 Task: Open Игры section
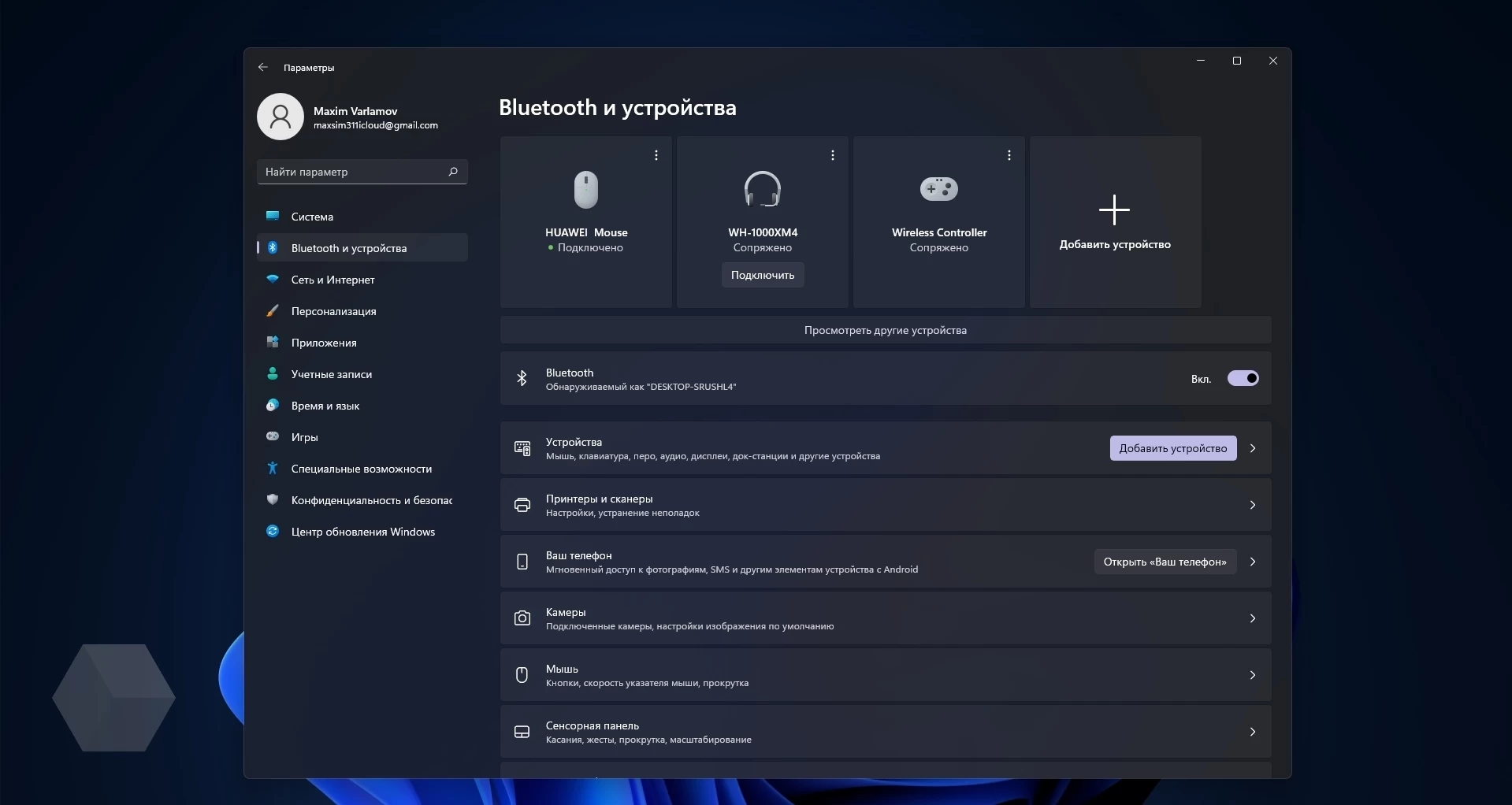(362, 436)
